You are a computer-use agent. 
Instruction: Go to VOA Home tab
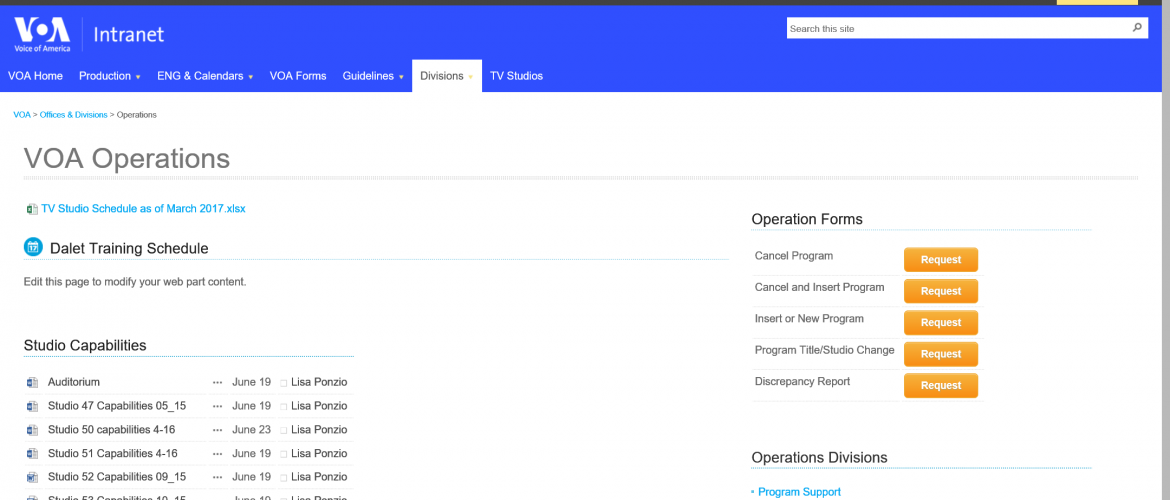35,76
